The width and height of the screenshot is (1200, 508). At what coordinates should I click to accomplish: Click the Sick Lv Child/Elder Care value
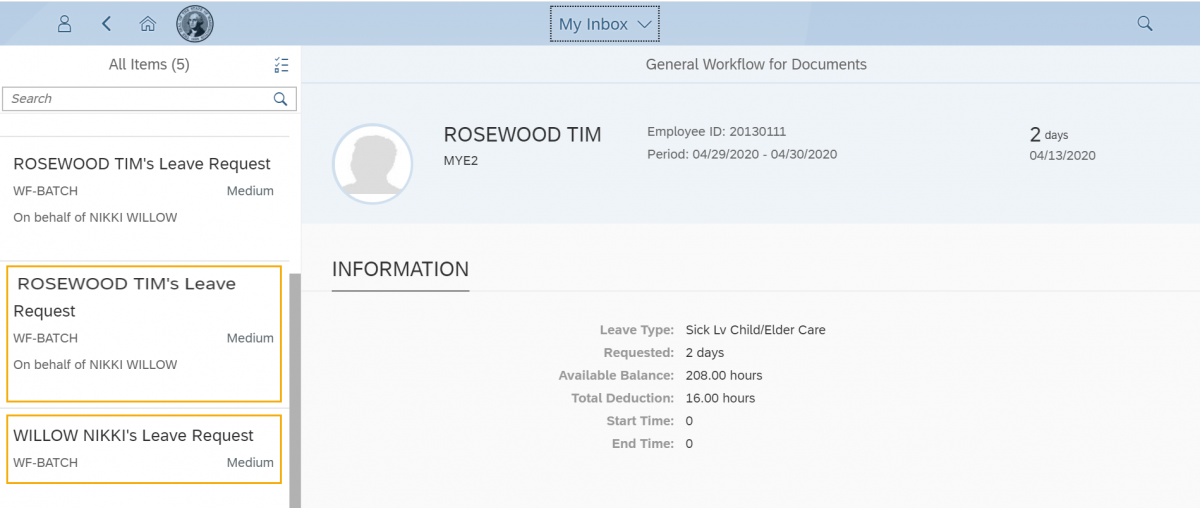[755, 330]
